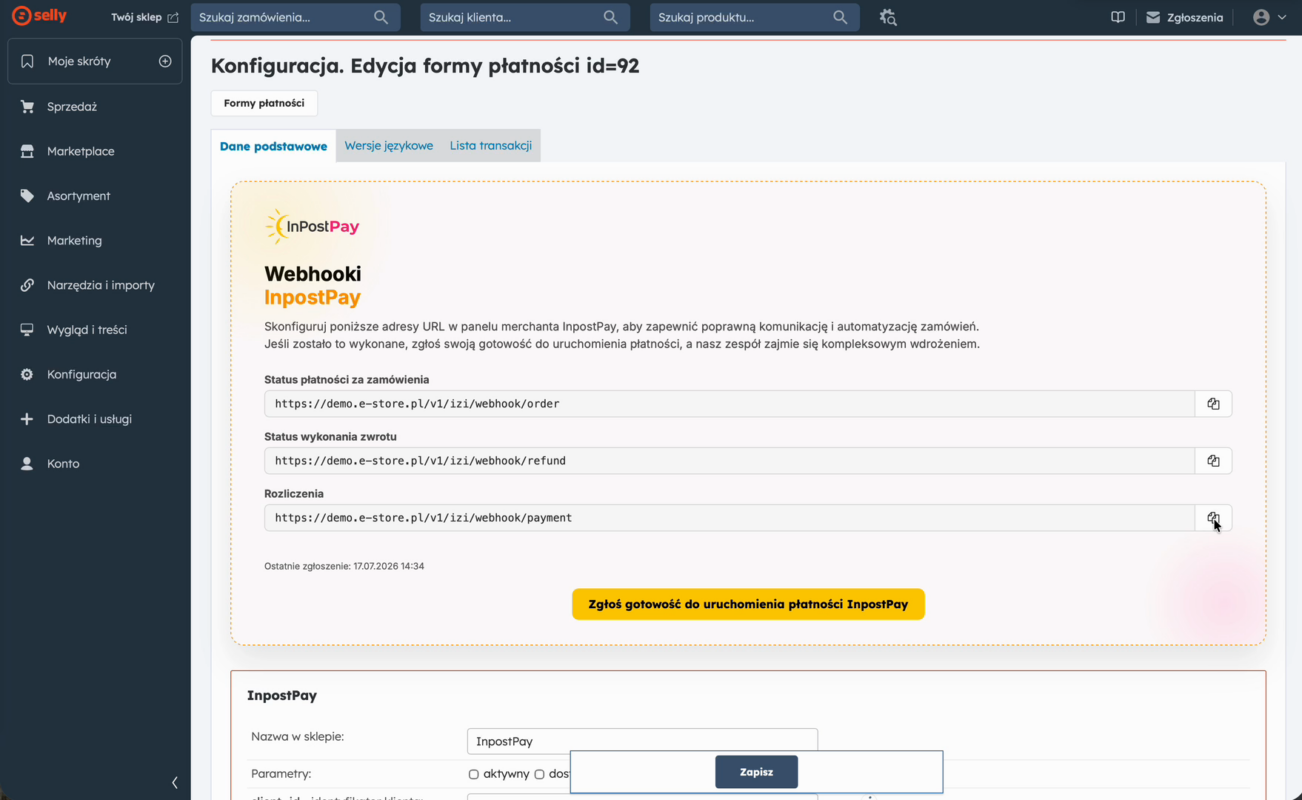Open the documentation book icon
Viewport: 1302px width, 800px height.
coord(1118,17)
